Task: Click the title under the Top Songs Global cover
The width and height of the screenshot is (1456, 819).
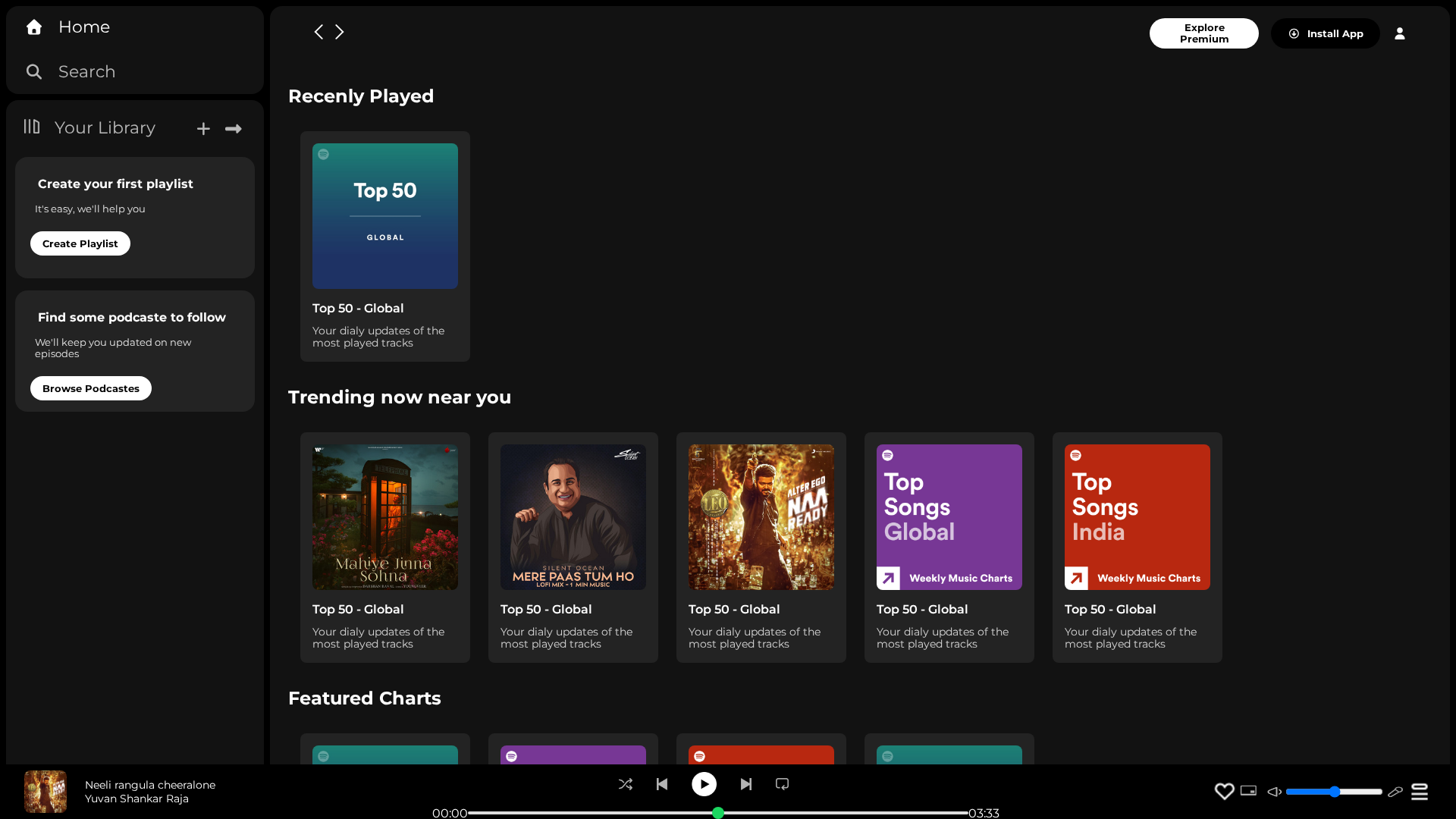Action: pyautogui.click(x=922, y=610)
